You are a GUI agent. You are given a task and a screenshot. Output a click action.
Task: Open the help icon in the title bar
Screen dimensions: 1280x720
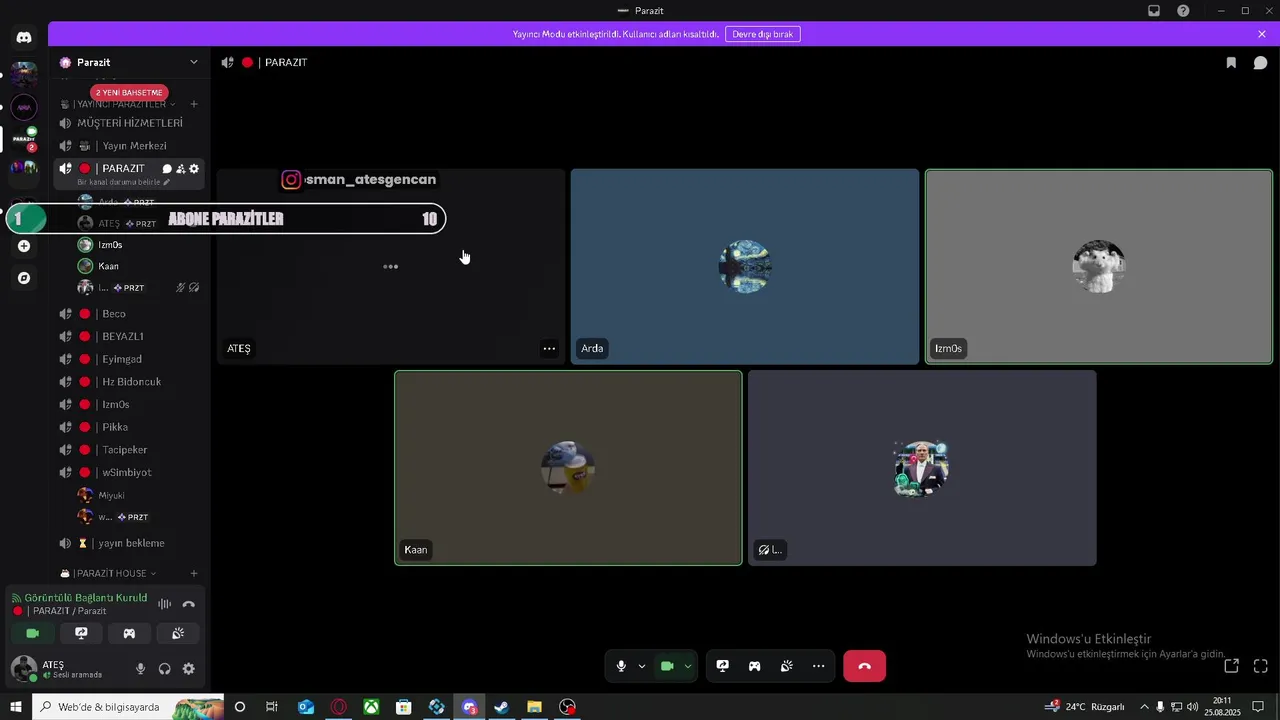pyautogui.click(x=1183, y=11)
